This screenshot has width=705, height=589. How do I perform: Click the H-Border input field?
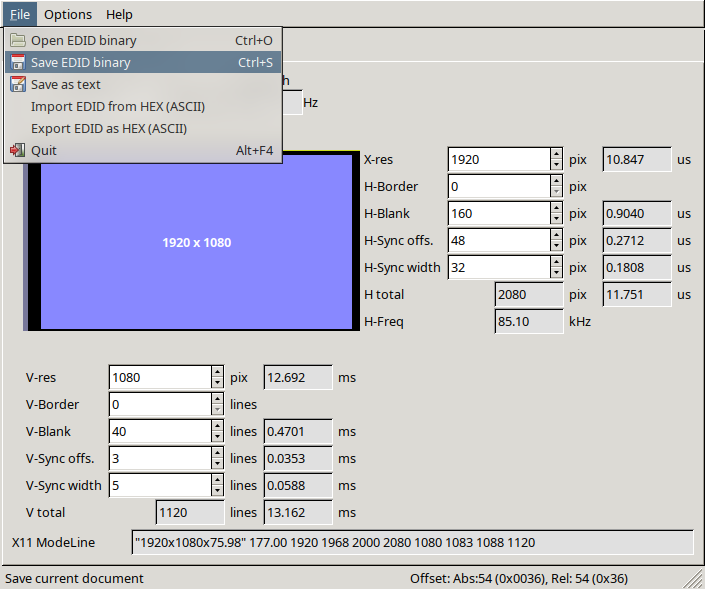499,187
